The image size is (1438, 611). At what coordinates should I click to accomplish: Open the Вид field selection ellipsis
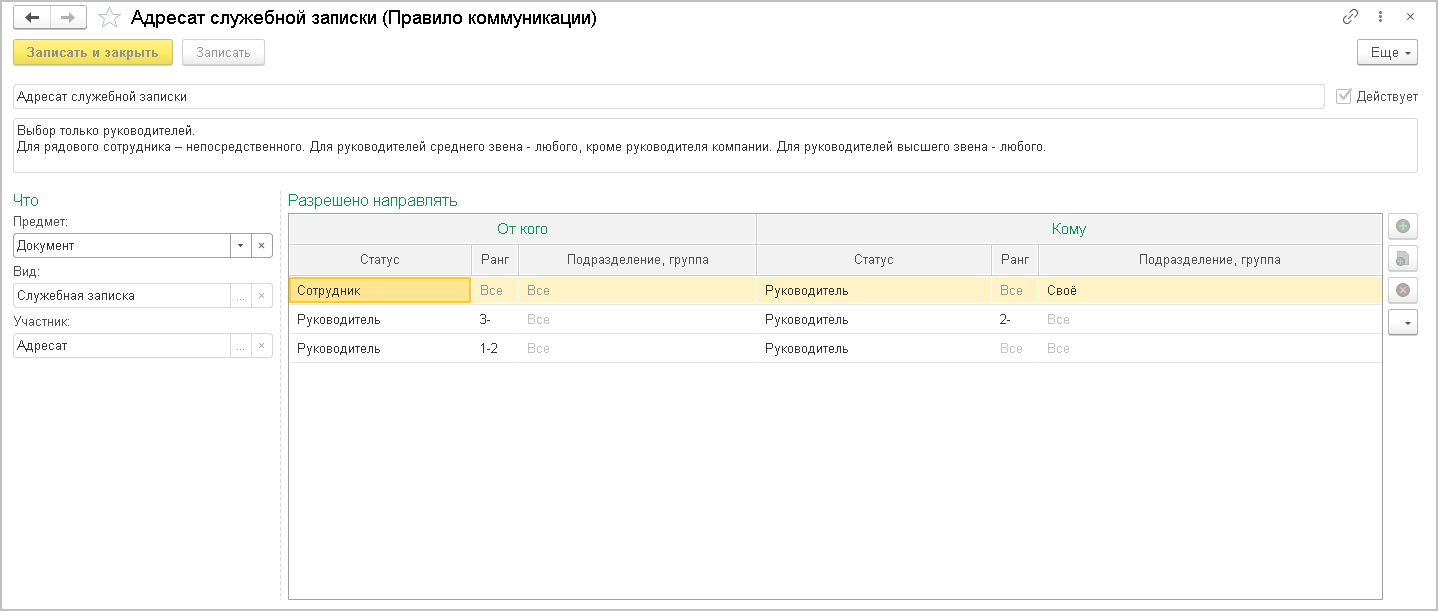click(x=240, y=295)
